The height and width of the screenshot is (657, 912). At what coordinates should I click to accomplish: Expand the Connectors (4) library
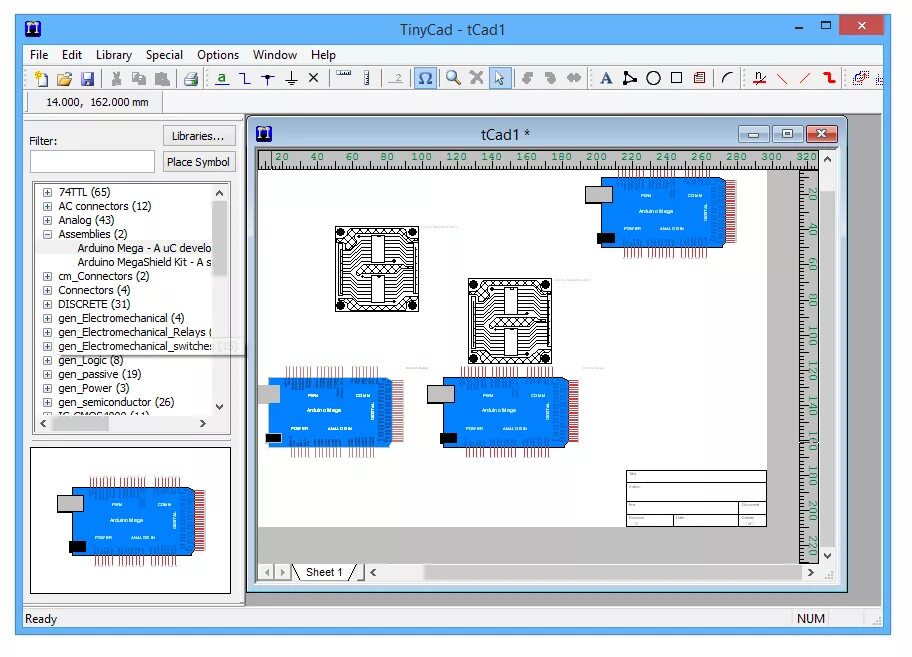coord(48,290)
